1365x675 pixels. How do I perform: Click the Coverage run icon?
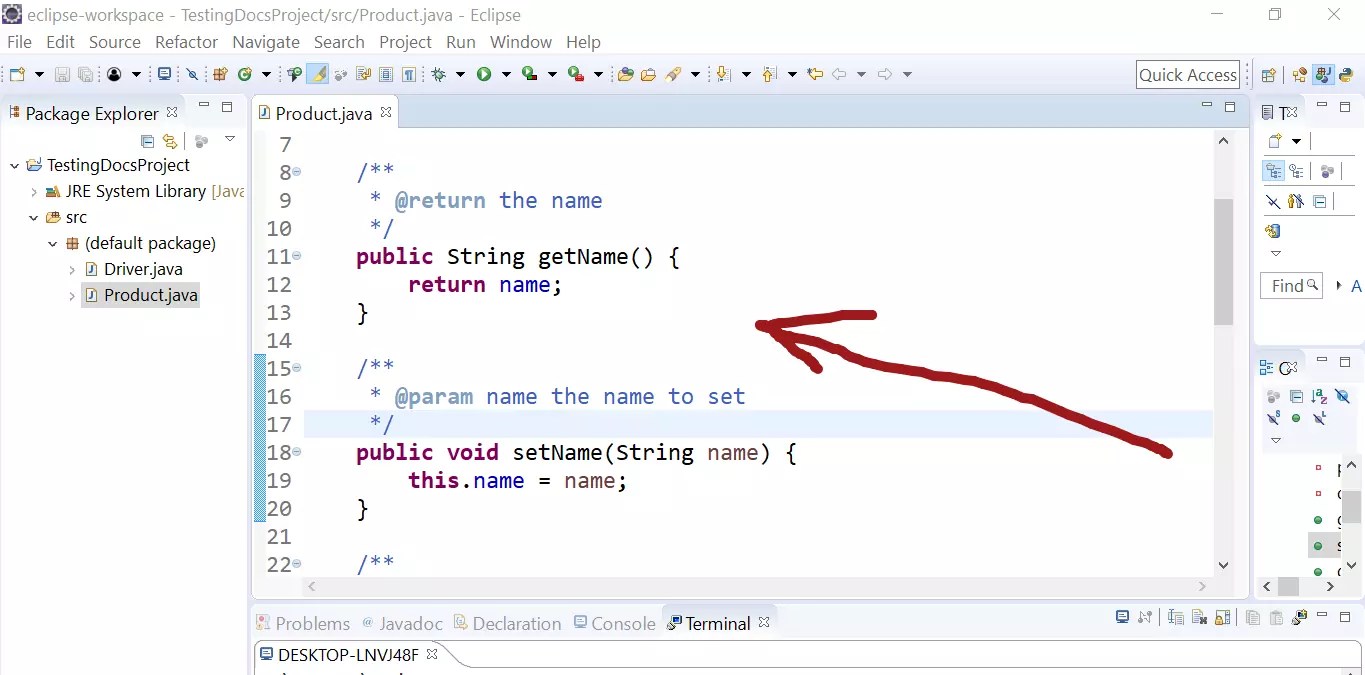point(529,74)
